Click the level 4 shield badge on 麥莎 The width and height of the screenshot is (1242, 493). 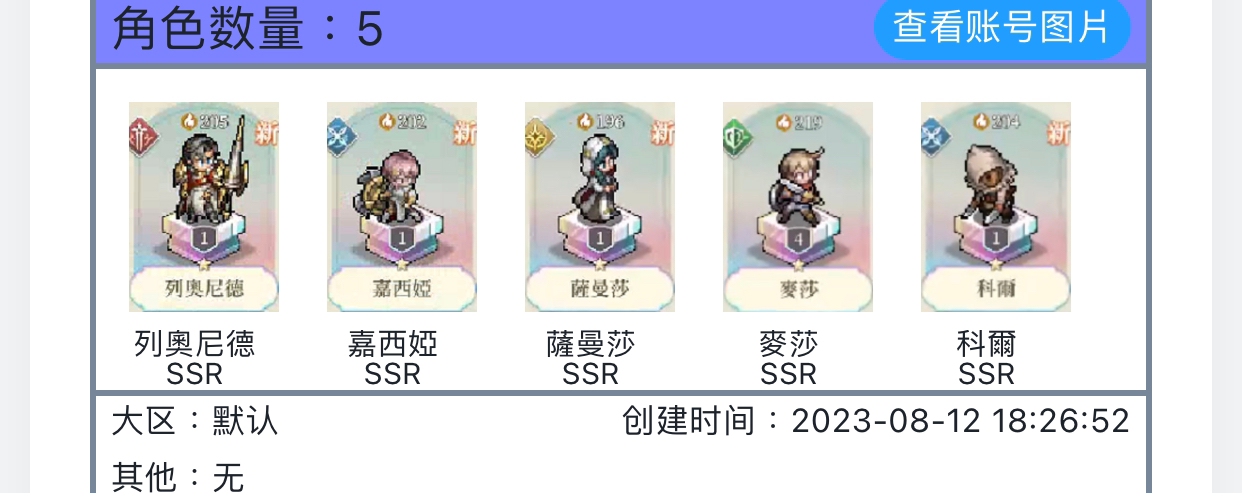pos(797,240)
